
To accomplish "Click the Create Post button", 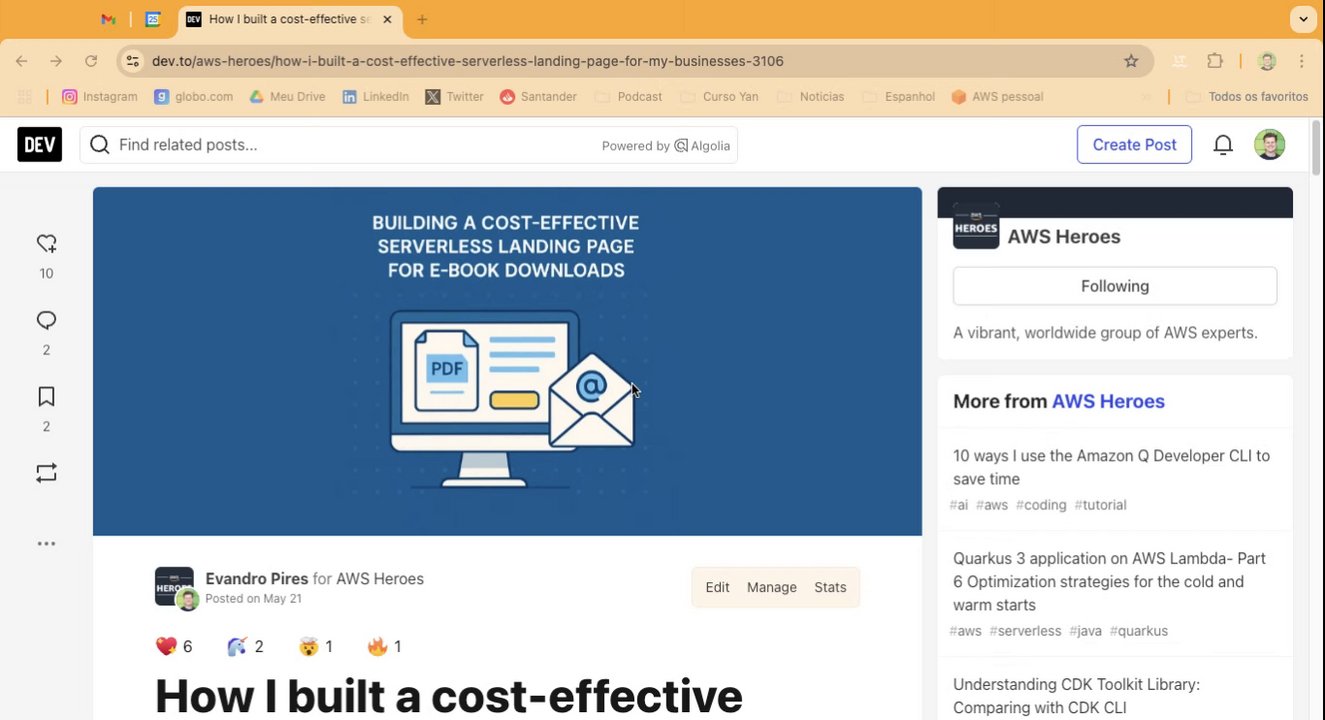I will (1134, 145).
